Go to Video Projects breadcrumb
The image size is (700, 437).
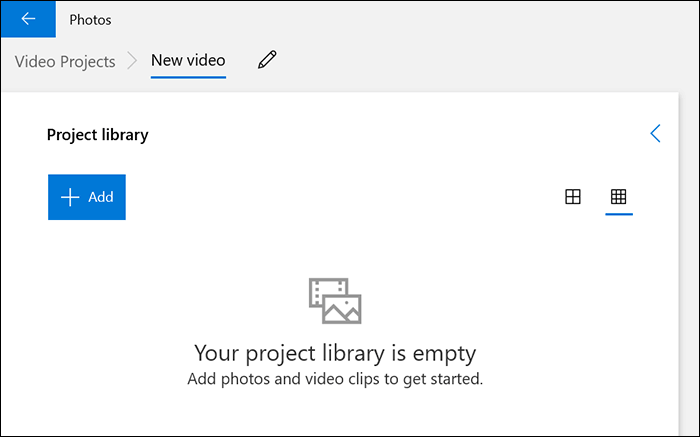click(x=65, y=61)
